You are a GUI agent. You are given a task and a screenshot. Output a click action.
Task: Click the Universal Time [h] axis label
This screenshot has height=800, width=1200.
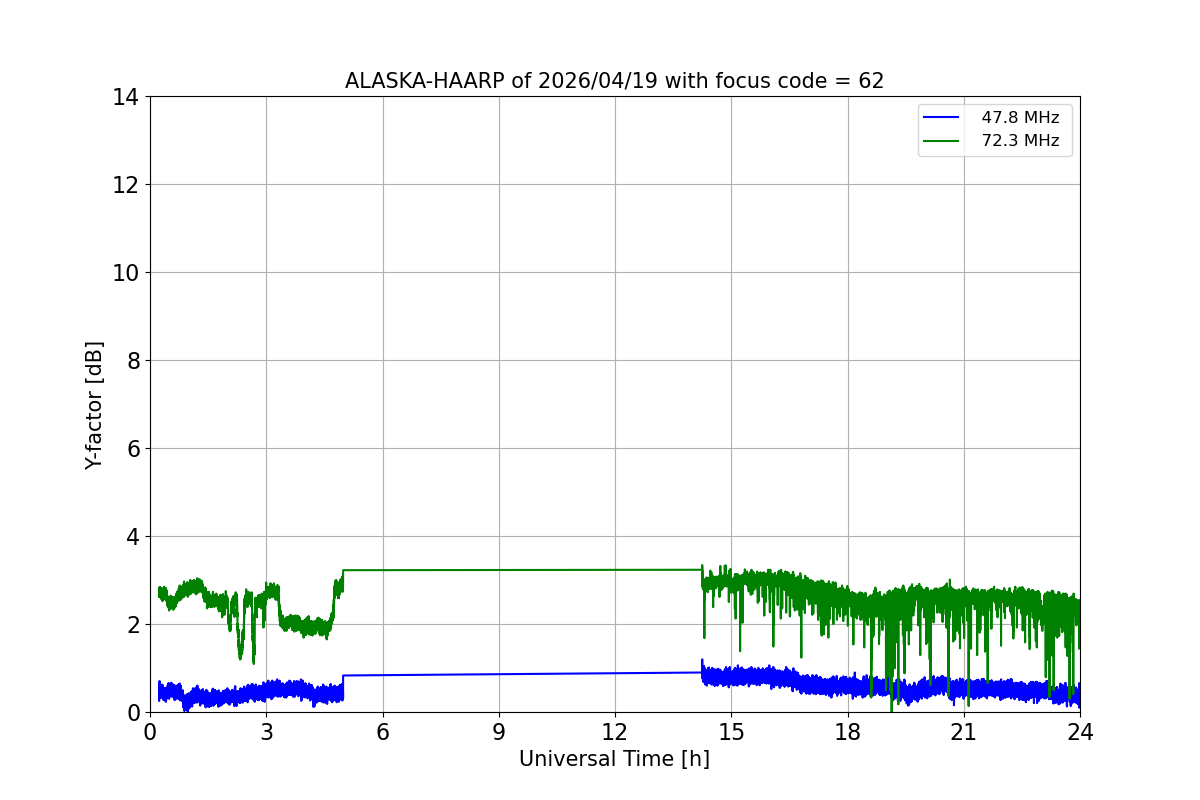coord(614,759)
